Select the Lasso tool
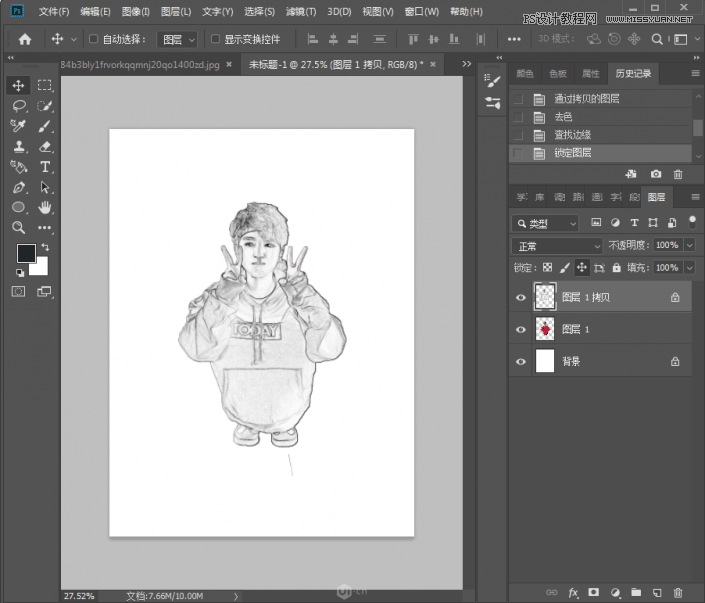705x603 pixels. click(x=18, y=106)
